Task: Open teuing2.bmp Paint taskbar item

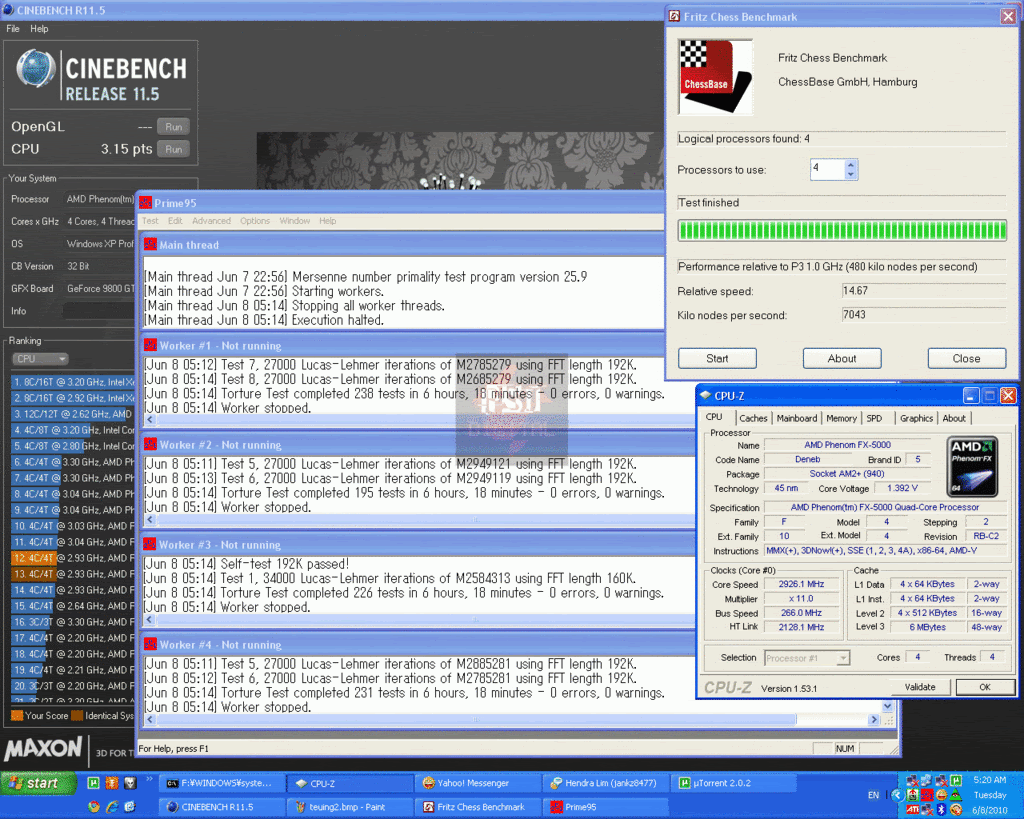Action: coord(350,807)
